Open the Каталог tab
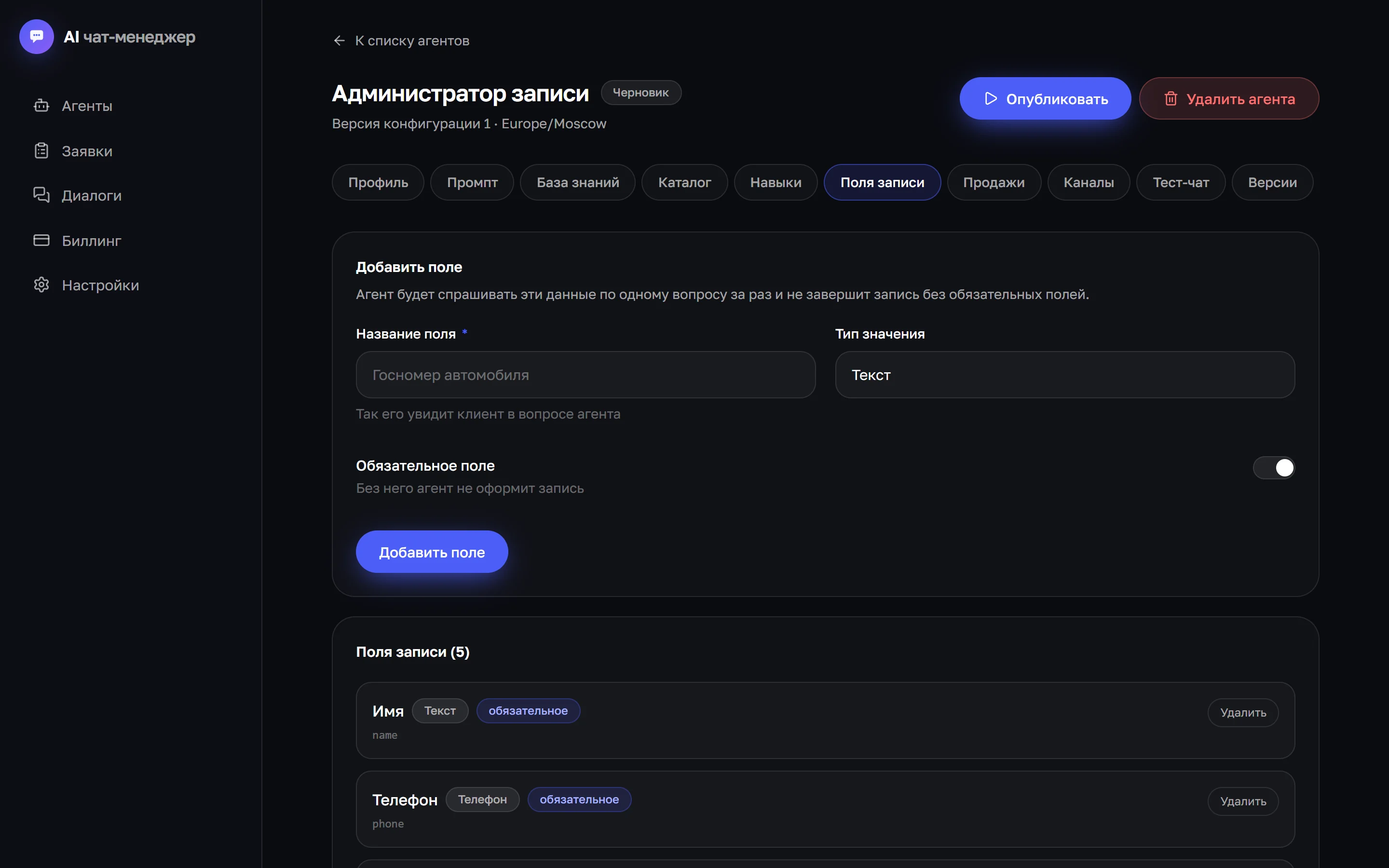Screen dimensions: 1389x868 (685, 183)
